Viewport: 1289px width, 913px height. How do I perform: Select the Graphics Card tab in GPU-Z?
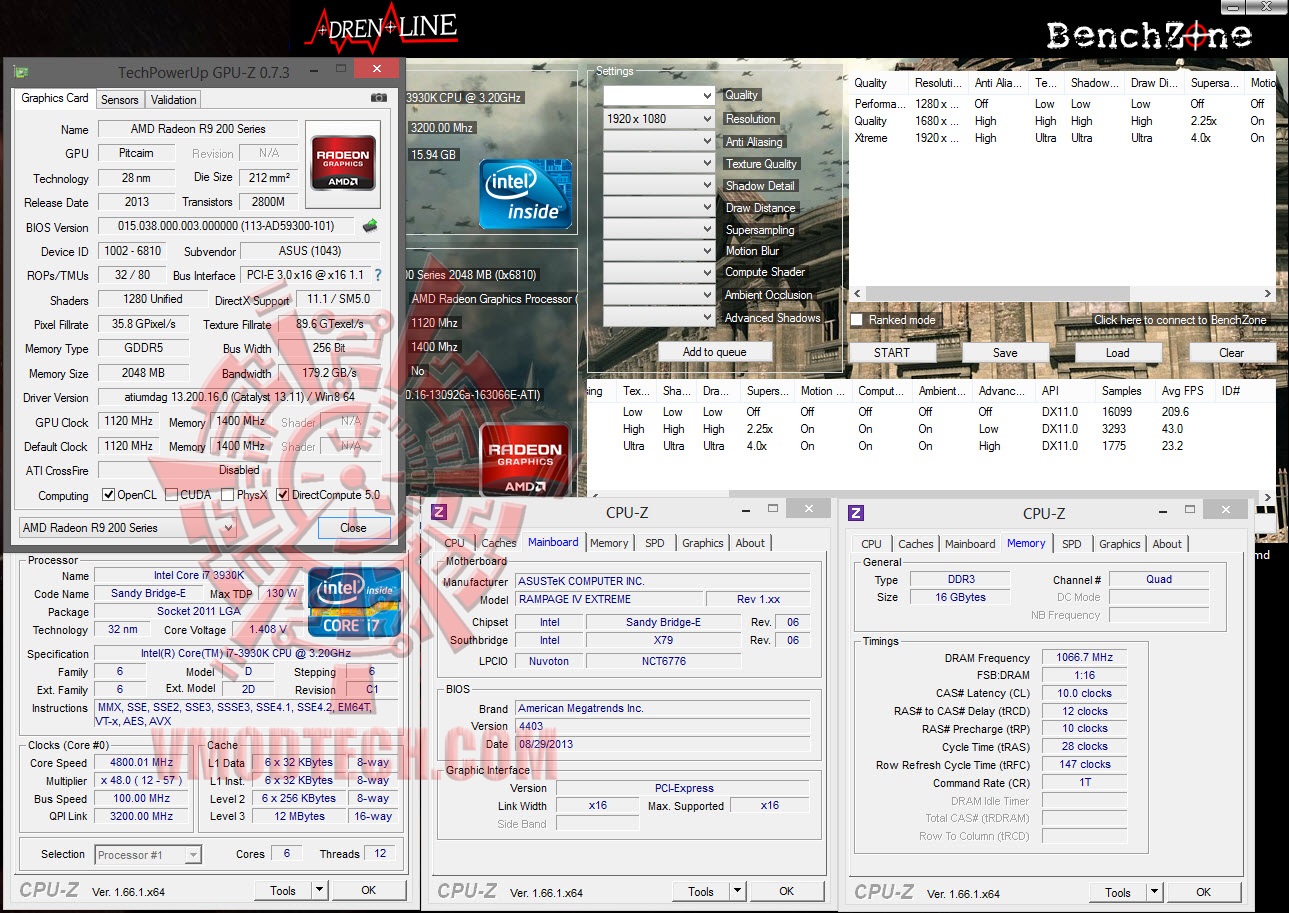[x=55, y=98]
